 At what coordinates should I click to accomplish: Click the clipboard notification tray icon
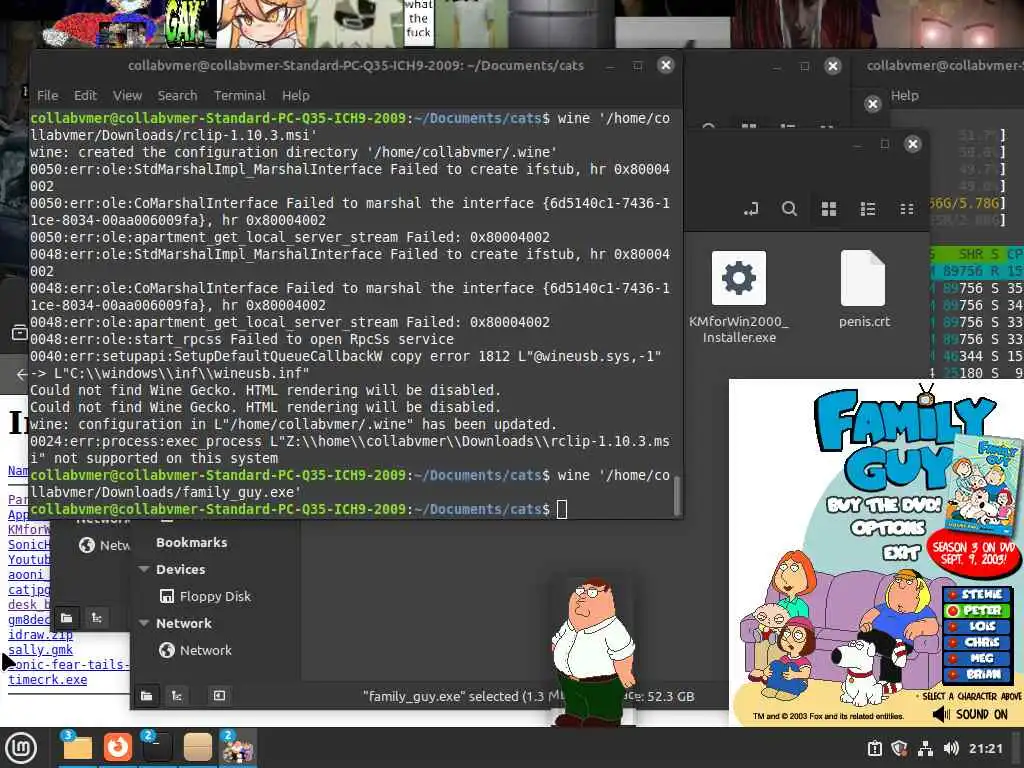(874, 748)
